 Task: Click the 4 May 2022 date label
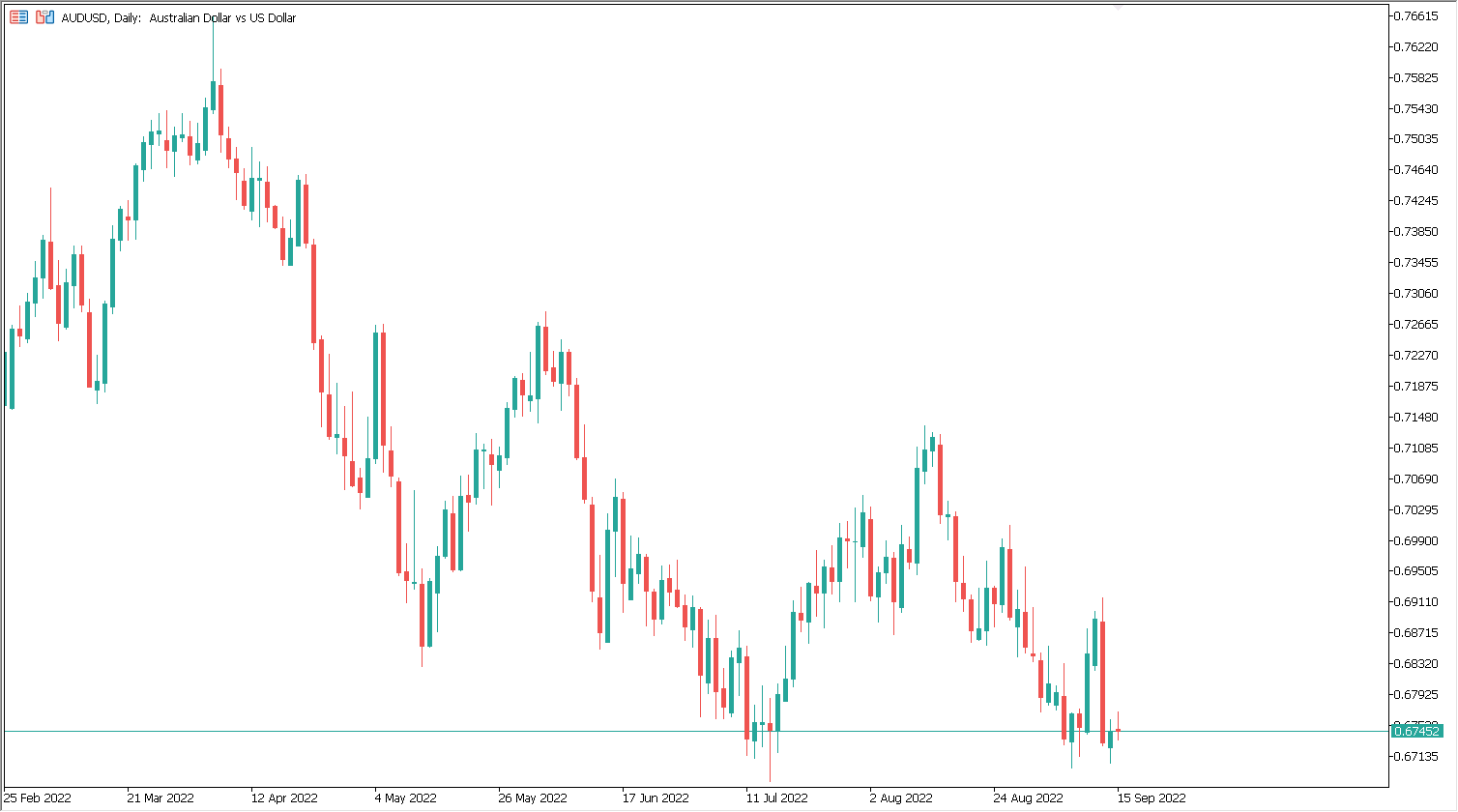coord(405,798)
